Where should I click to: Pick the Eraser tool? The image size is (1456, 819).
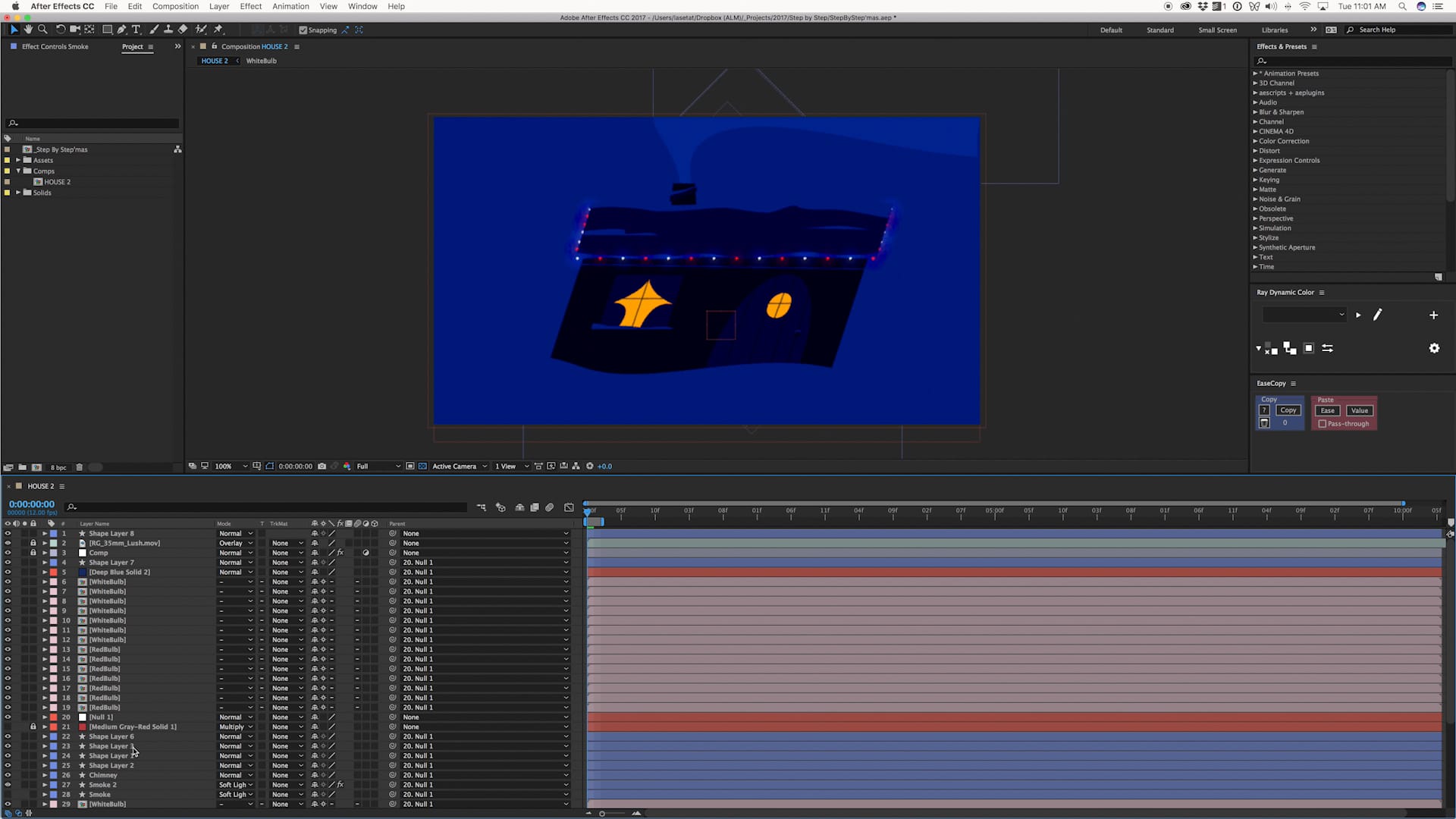point(182,30)
